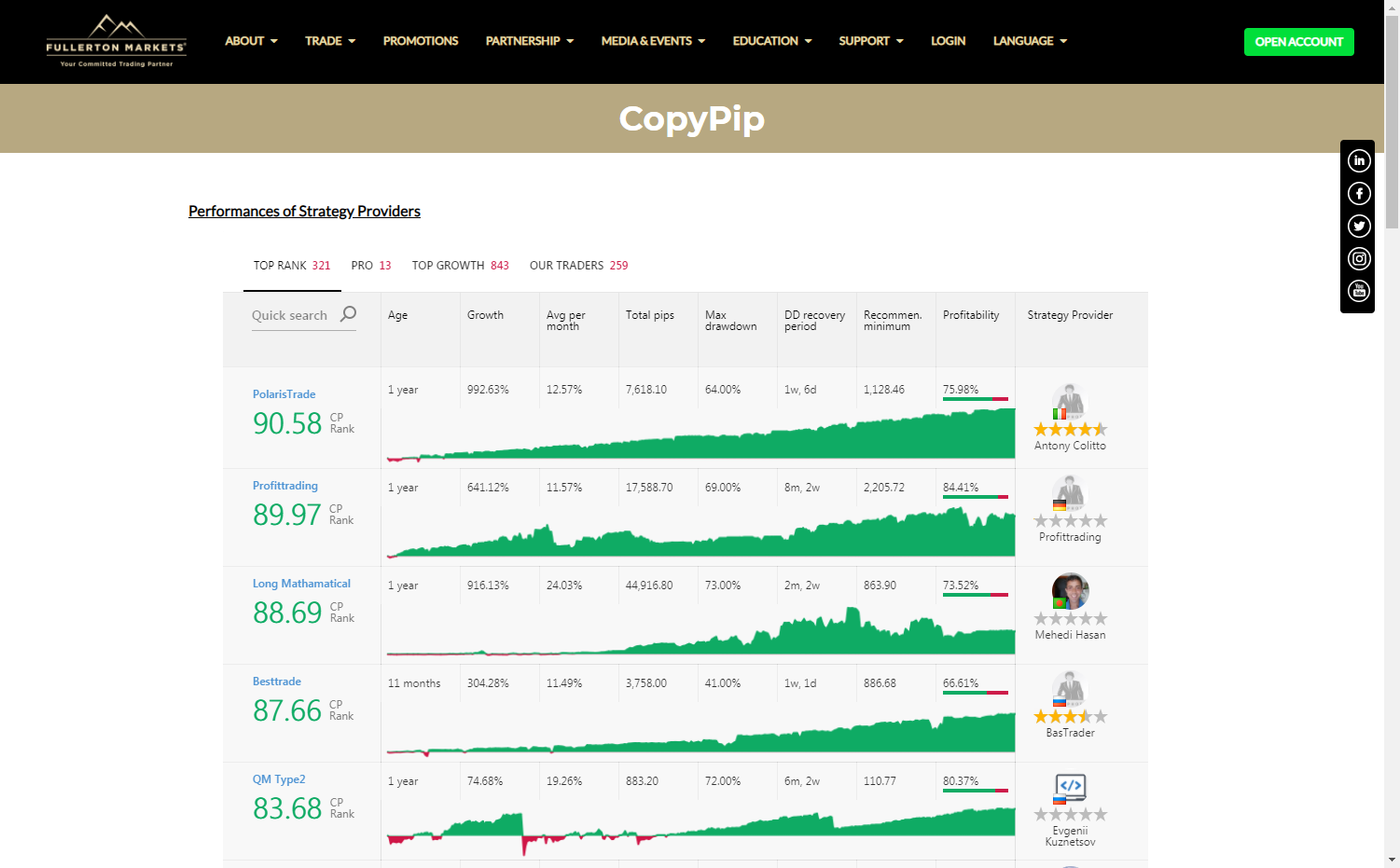The image size is (1400, 868).
Task: Select the Top Rank tab
Action: click(292, 266)
